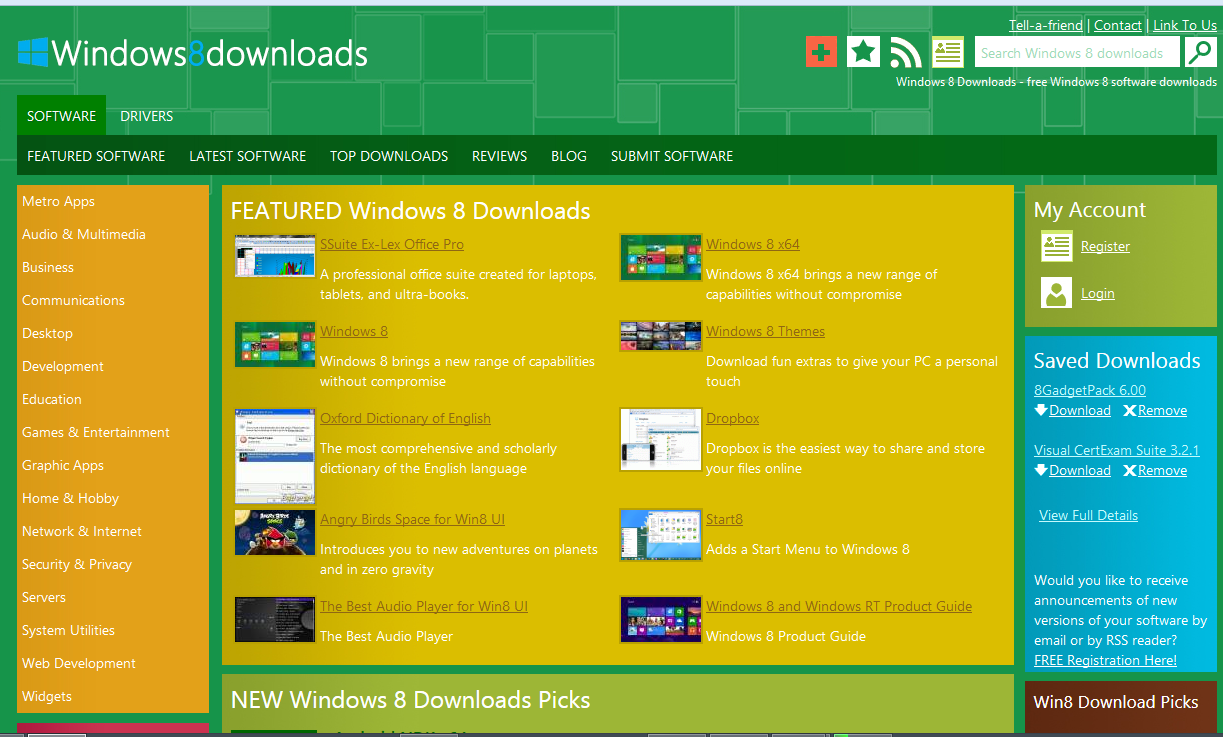Open Windows 8 x64 thumbnail image
The height and width of the screenshot is (737, 1223).
pos(660,257)
